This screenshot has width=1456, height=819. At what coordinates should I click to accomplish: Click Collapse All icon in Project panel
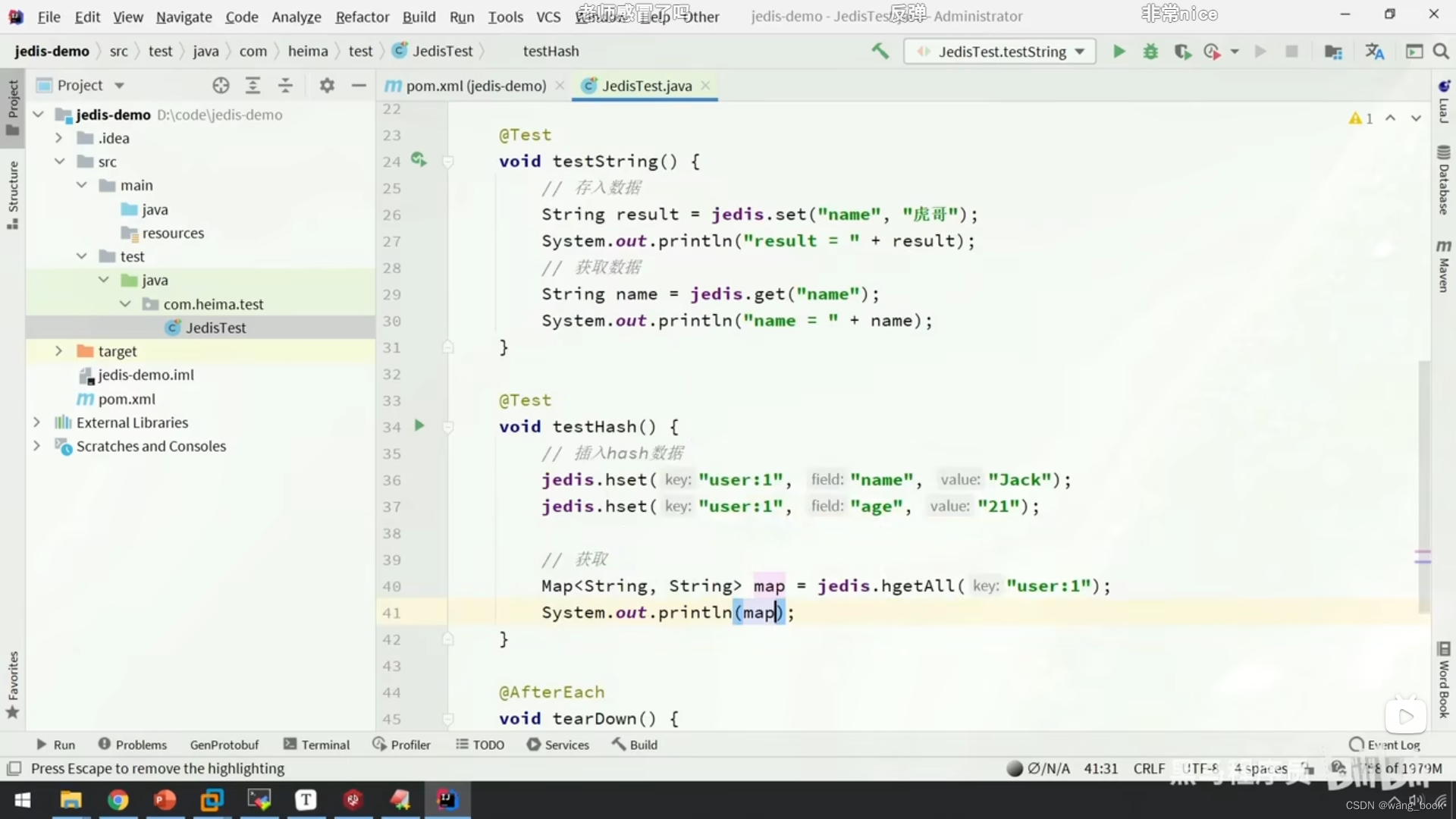285,86
